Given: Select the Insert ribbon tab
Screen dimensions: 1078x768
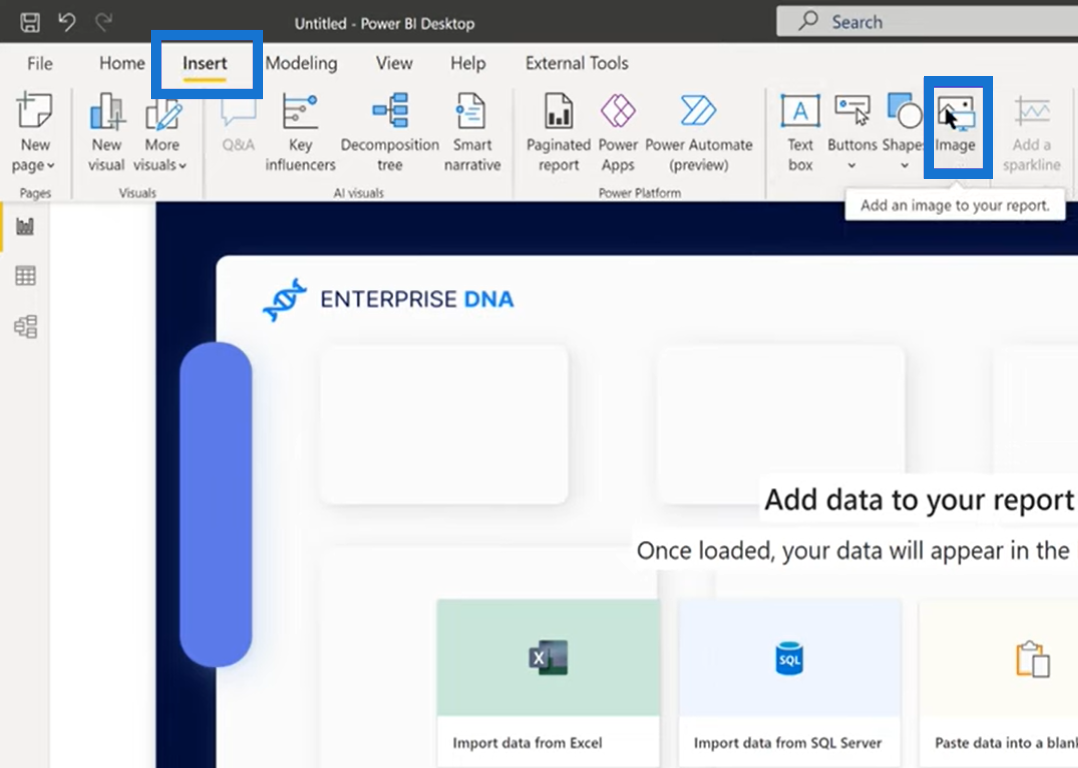Looking at the screenshot, I should [205, 63].
